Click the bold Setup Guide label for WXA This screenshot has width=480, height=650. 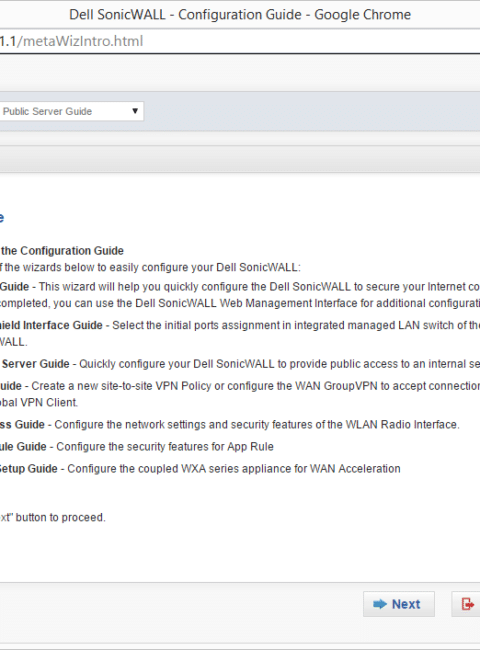(x=29, y=469)
